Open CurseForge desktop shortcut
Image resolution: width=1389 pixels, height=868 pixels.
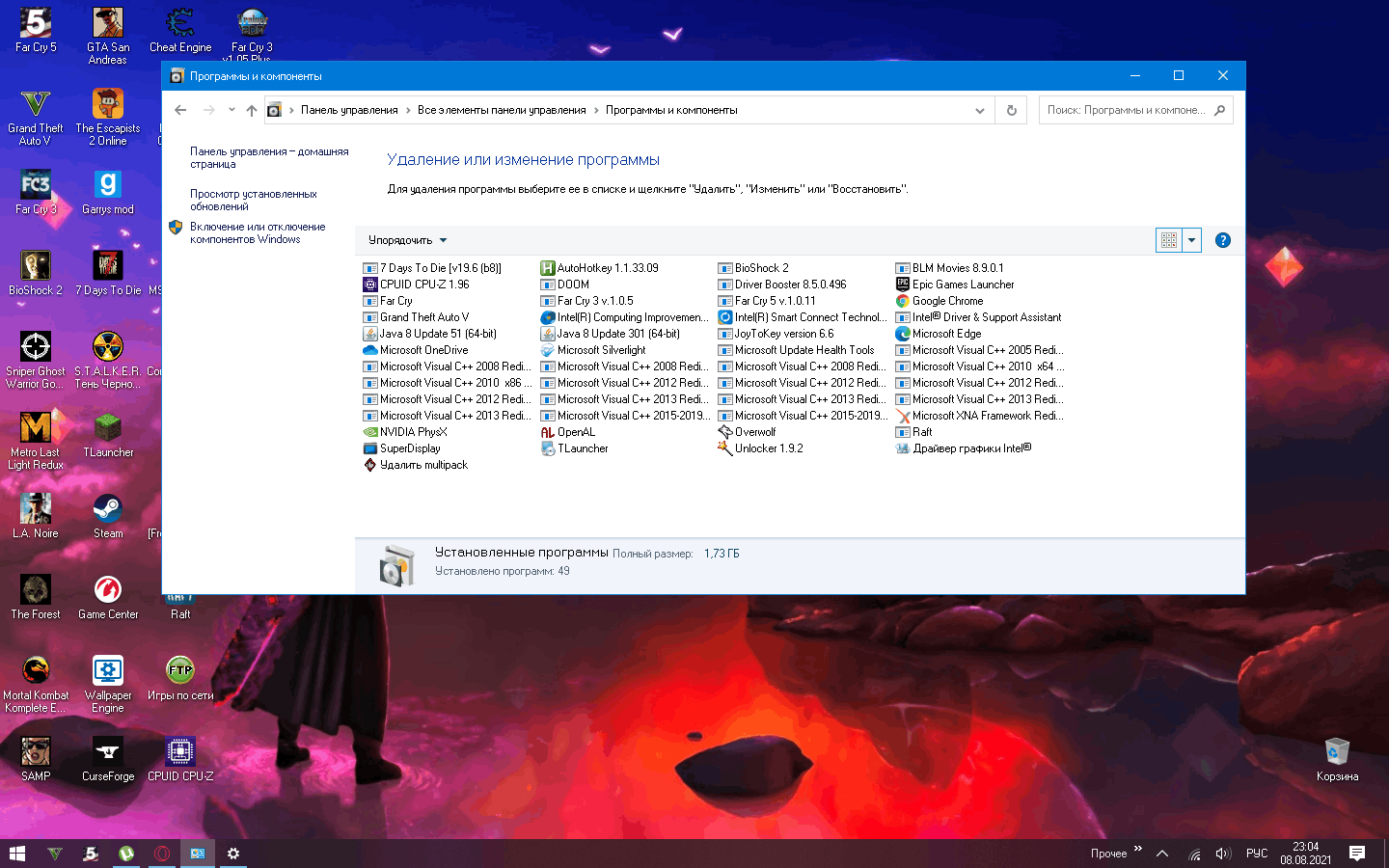click(x=108, y=759)
